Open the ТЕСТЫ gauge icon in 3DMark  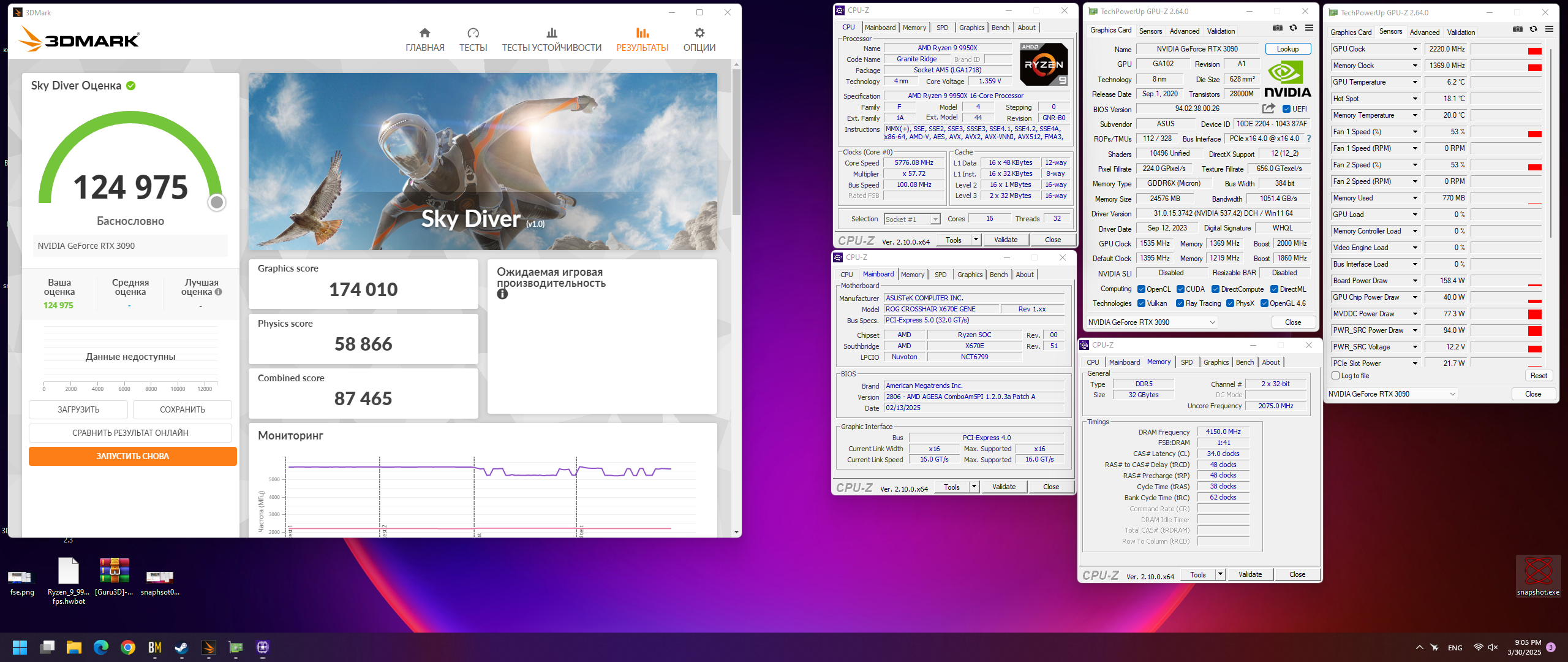point(473,33)
